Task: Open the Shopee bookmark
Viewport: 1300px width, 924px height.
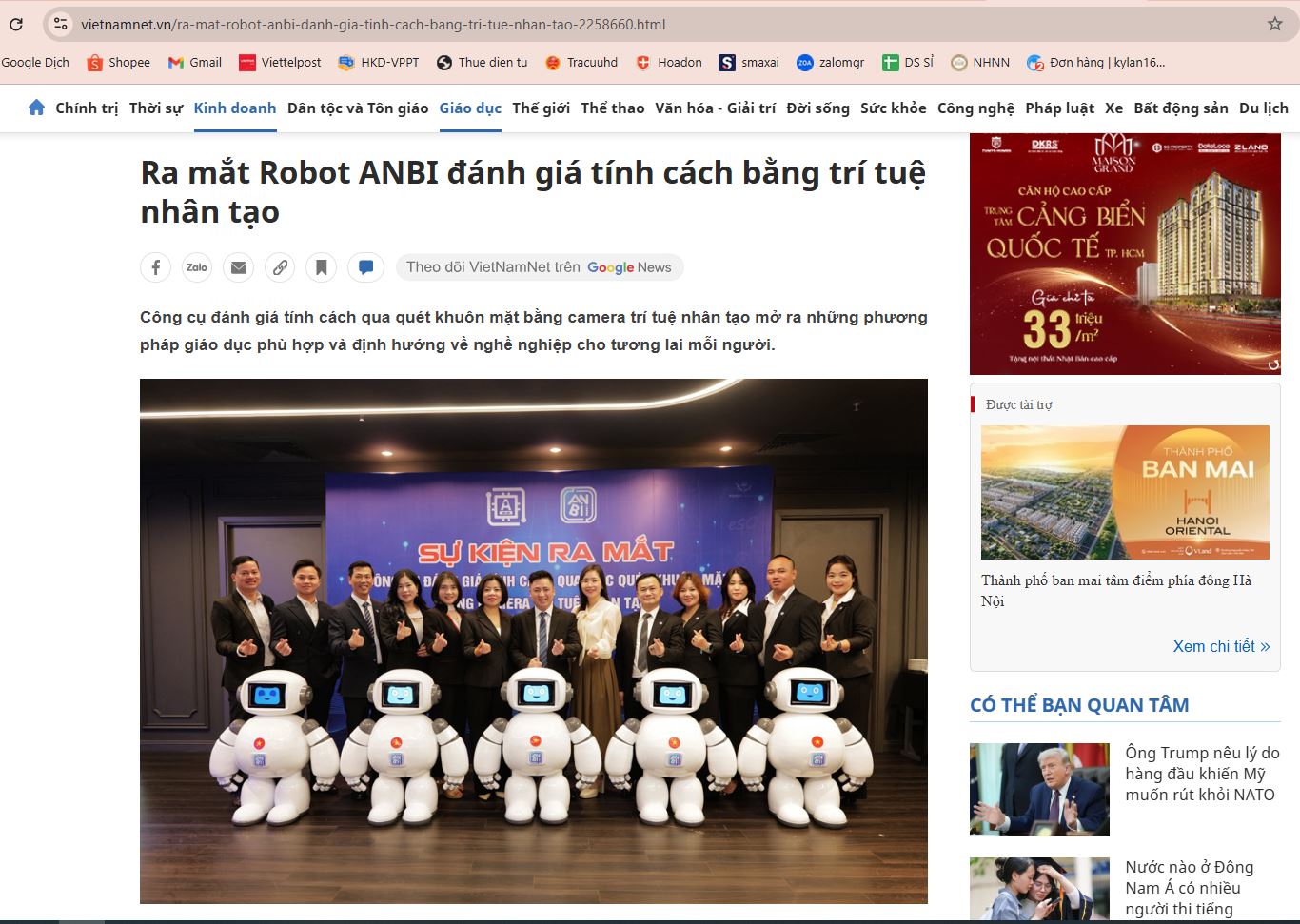Action: [x=119, y=63]
